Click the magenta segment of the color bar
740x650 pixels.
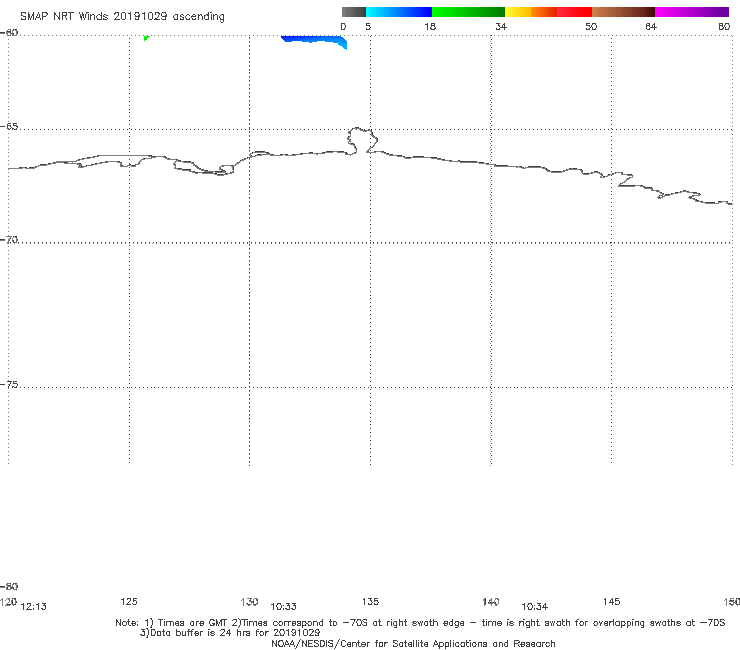pyautogui.click(x=692, y=12)
